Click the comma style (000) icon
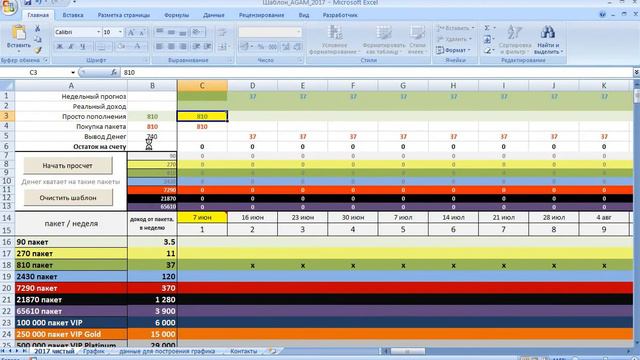Image resolution: width=640 pixels, height=360 pixels. 273,47
